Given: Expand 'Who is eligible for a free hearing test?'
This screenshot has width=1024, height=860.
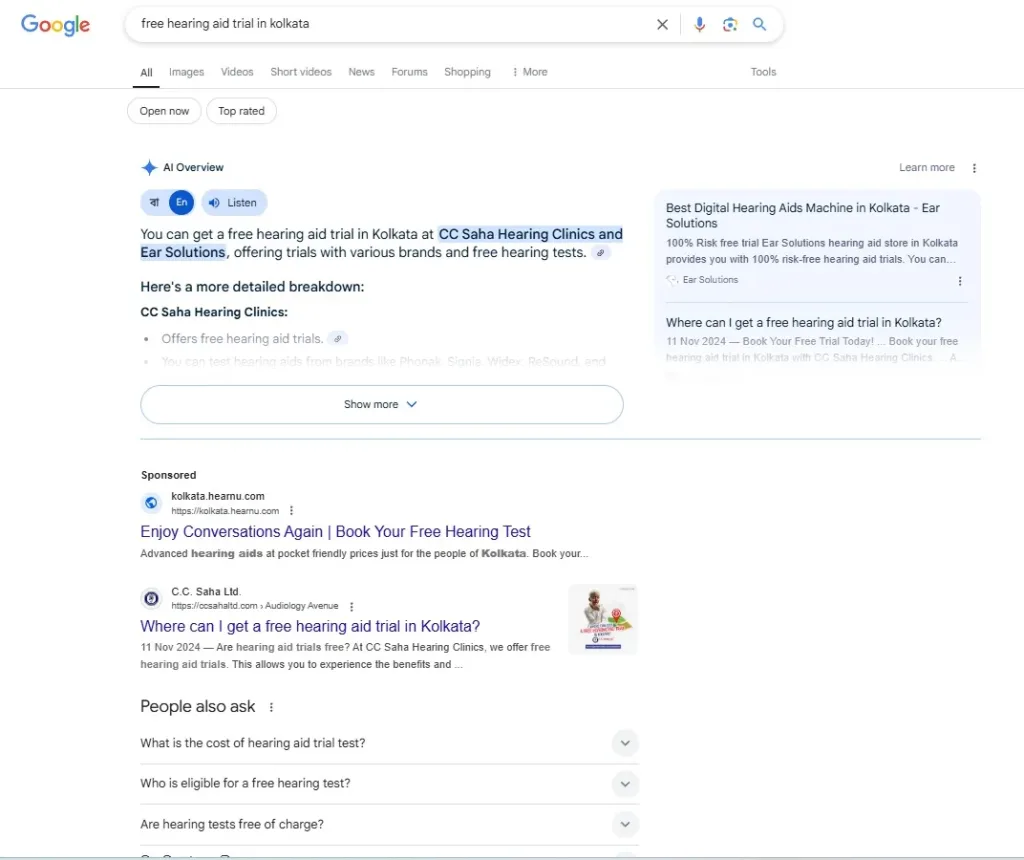Looking at the screenshot, I should [x=625, y=783].
